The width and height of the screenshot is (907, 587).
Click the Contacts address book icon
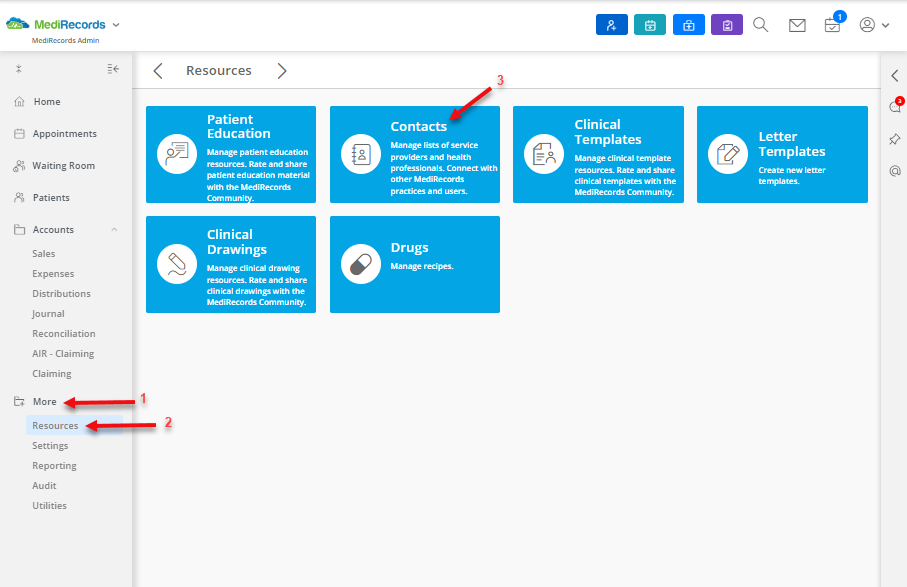pyautogui.click(x=361, y=154)
